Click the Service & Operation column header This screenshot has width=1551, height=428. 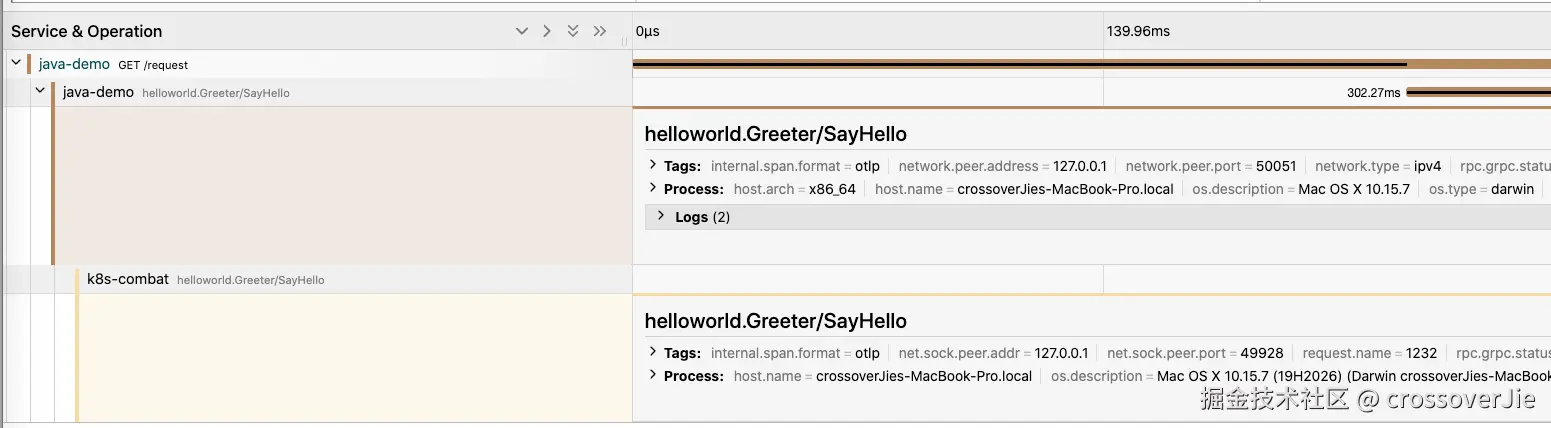[86, 31]
